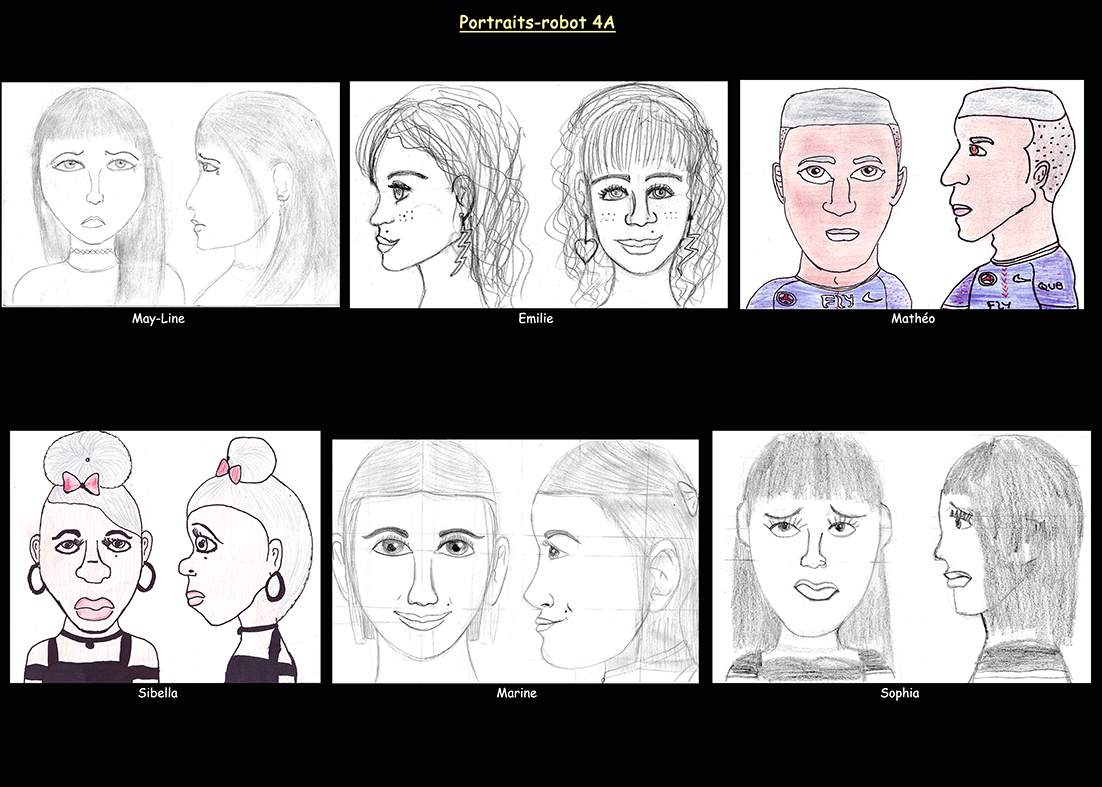Click the Sophia name caption
This screenshot has height=787, width=1102.
[900, 694]
